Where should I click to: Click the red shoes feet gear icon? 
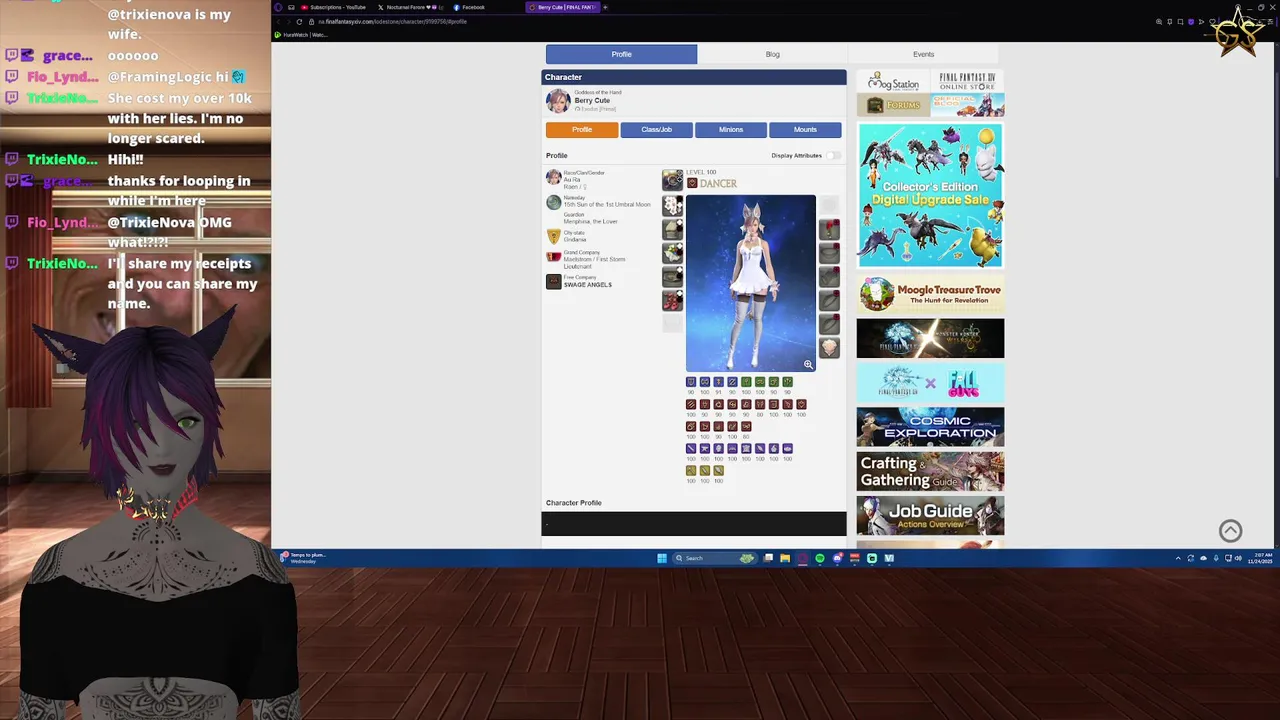672,300
